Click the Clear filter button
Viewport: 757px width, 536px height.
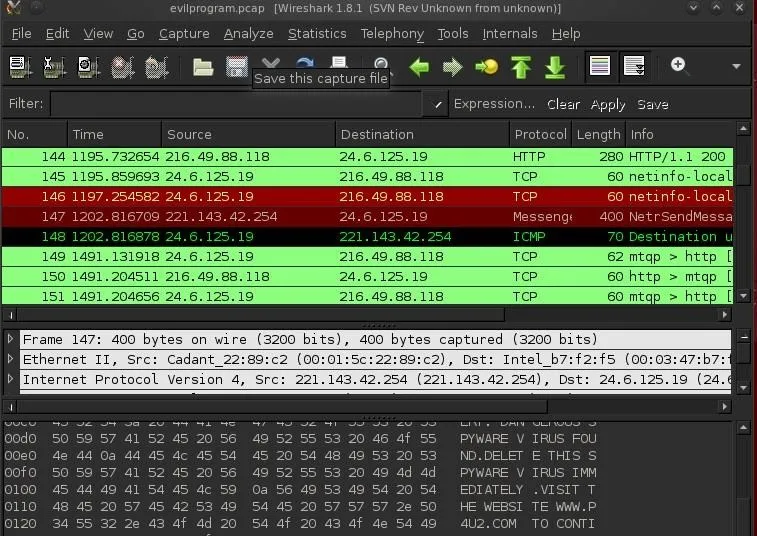click(563, 104)
